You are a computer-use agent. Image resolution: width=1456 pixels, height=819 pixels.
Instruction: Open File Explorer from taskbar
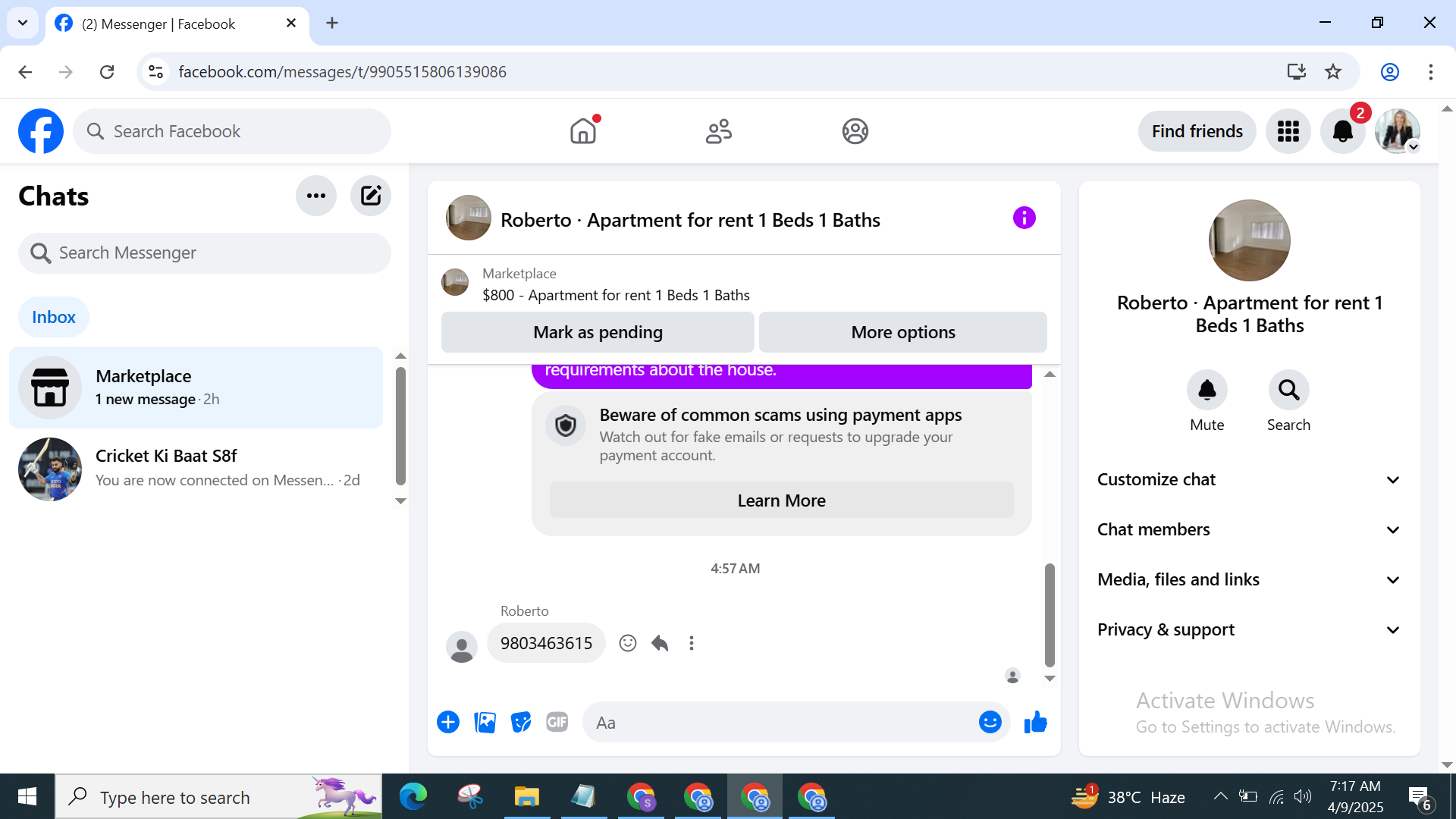coord(526,796)
